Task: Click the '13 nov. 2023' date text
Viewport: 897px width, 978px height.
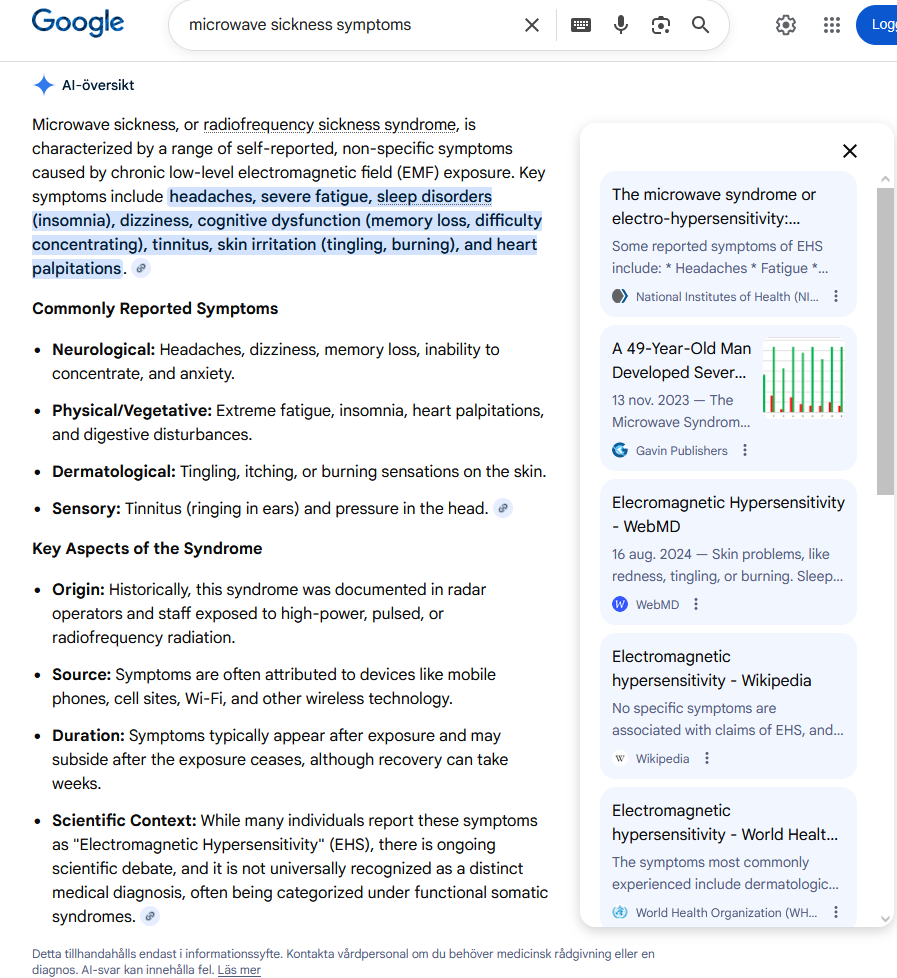Action: pyautogui.click(x=651, y=400)
